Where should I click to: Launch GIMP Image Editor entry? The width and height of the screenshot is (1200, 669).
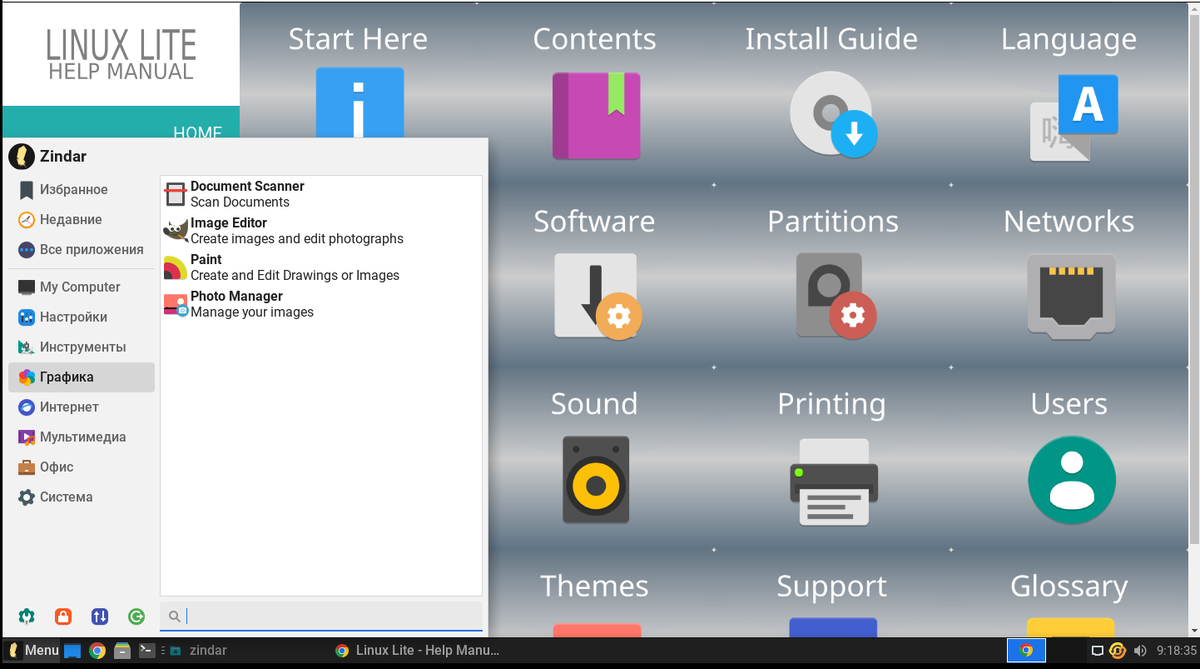[321, 231]
